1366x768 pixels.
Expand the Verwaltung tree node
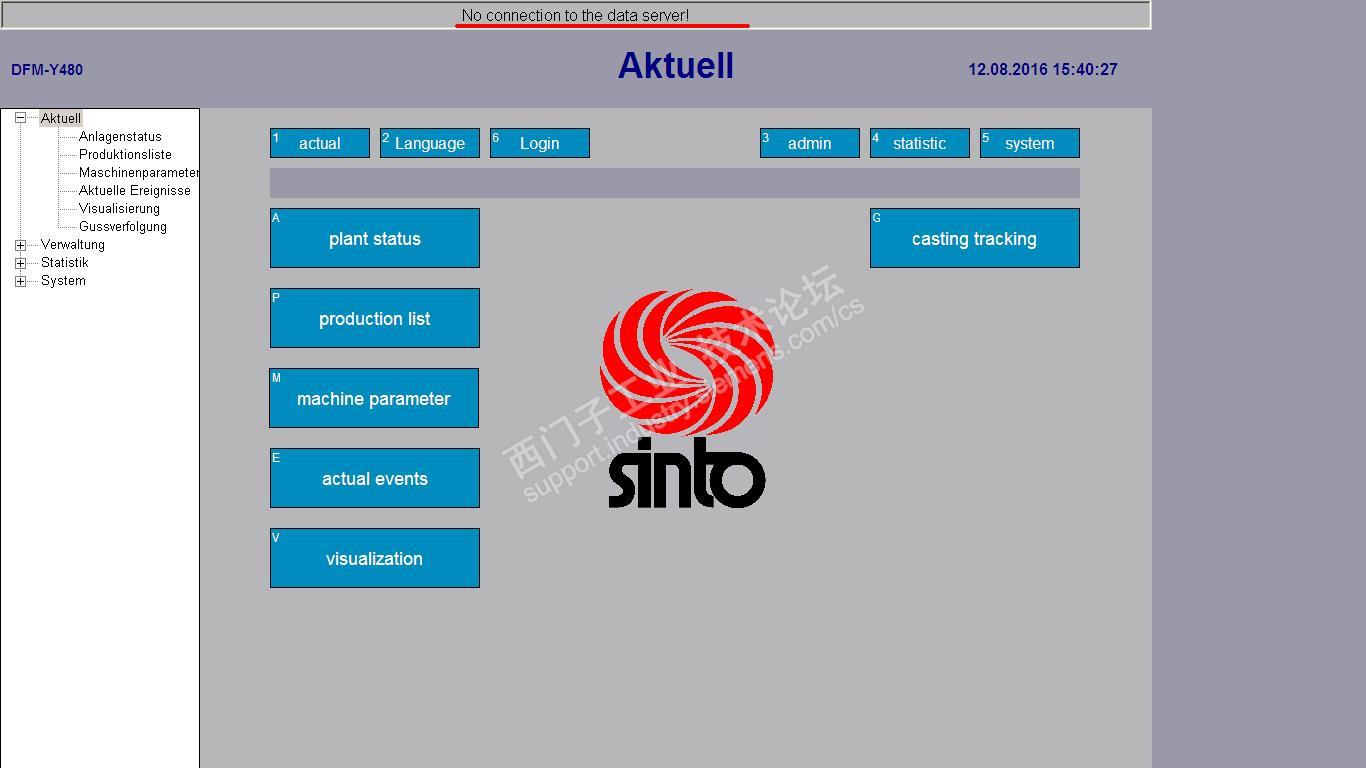20,245
